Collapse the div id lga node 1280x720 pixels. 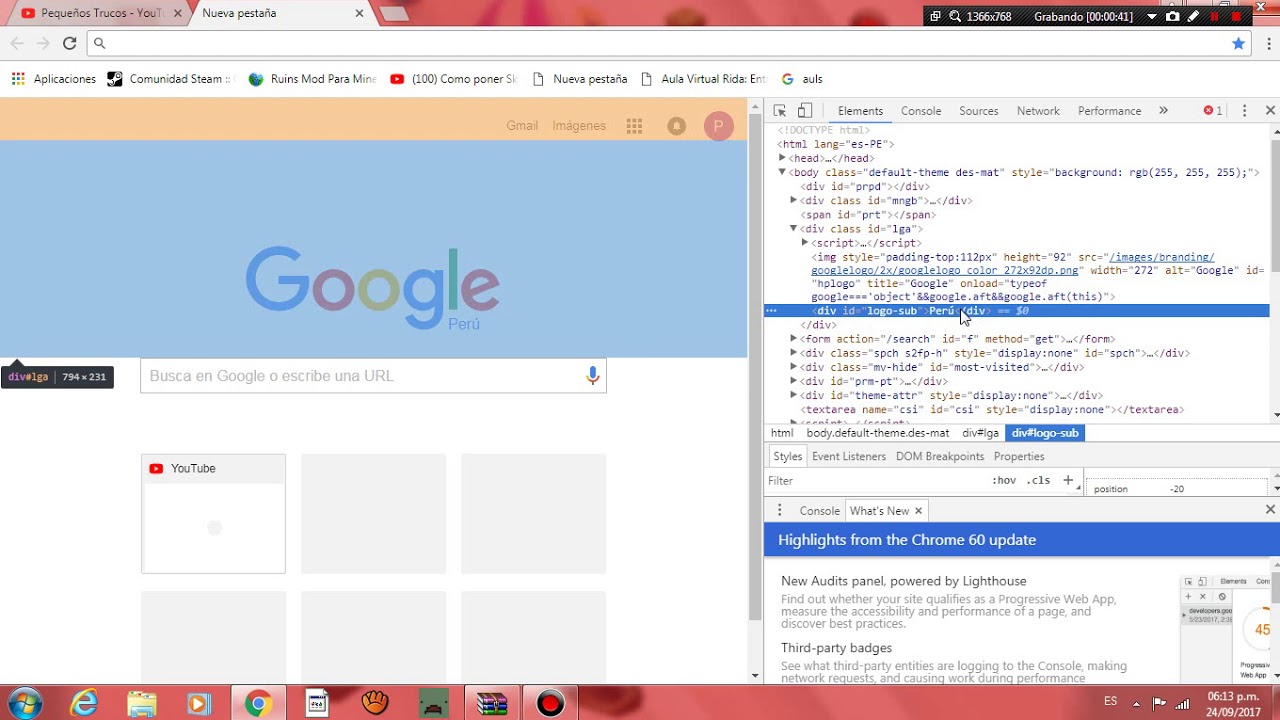point(793,229)
